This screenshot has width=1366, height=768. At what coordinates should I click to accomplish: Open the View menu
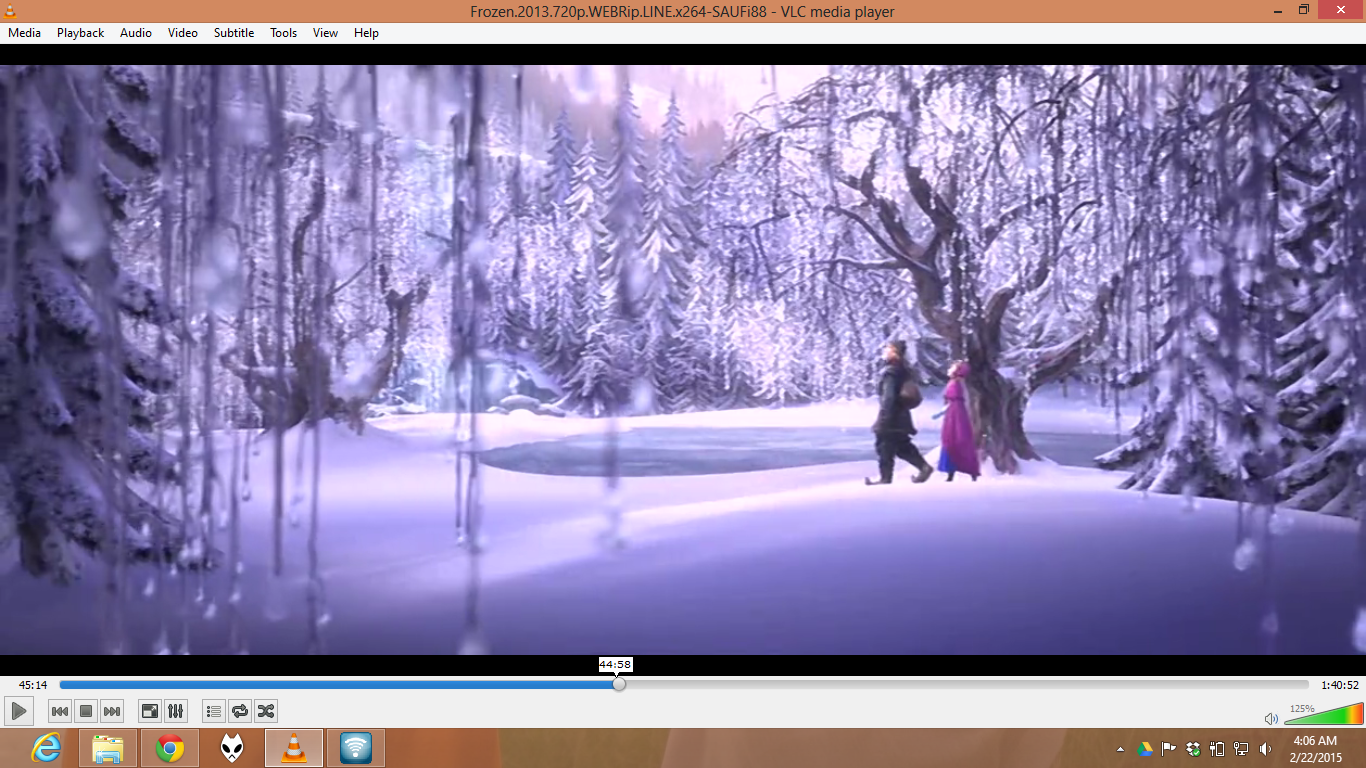326,33
